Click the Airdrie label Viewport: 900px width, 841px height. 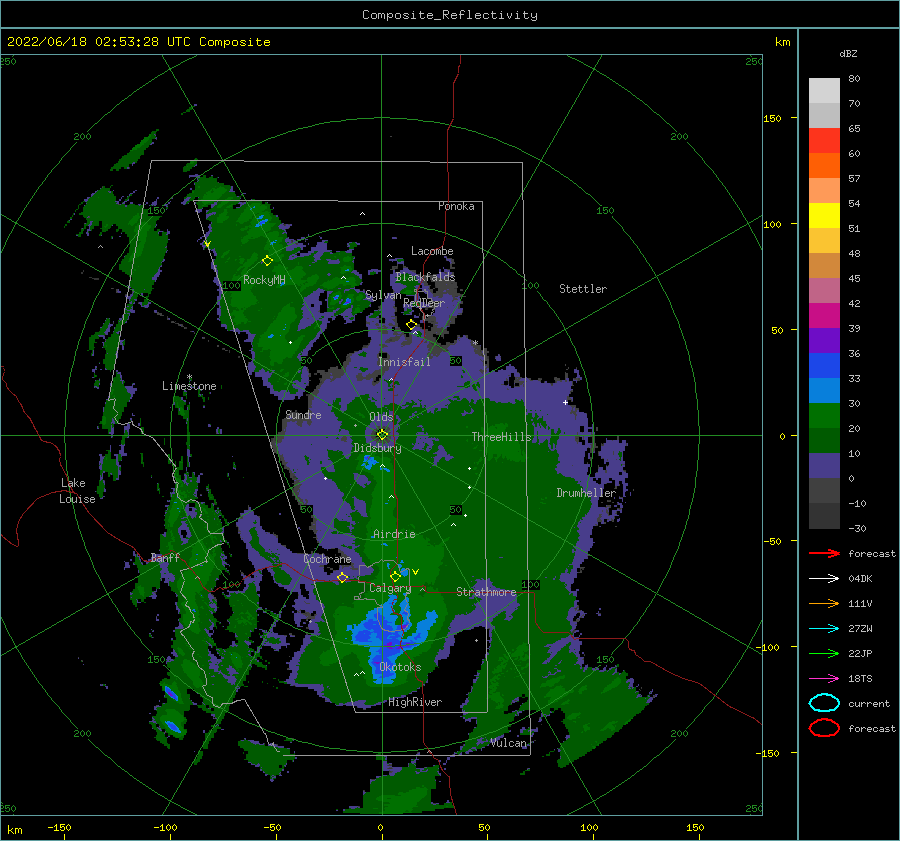pyautogui.click(x=394, y=534)
